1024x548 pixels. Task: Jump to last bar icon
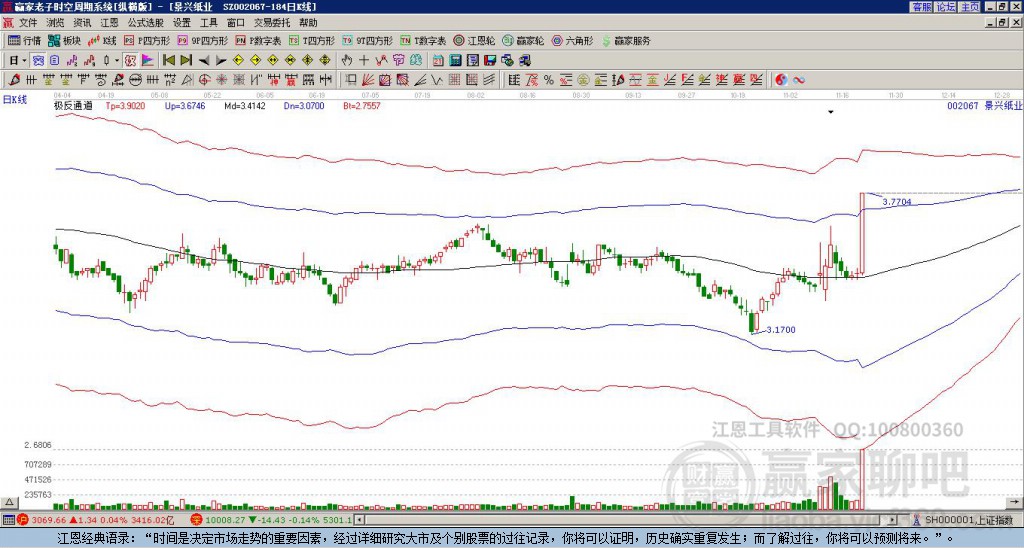(x=186, y=61)
